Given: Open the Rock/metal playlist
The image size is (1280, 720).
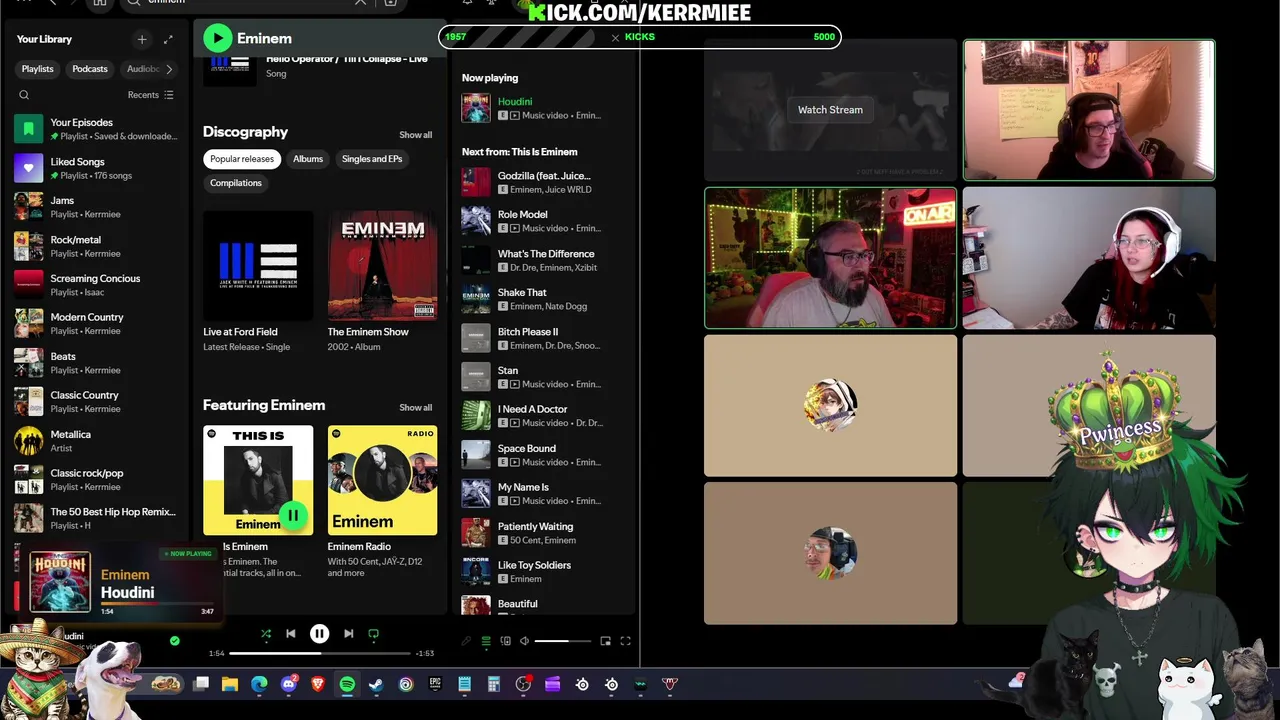Looking at the screenshot, I should (x=97, y=246).
